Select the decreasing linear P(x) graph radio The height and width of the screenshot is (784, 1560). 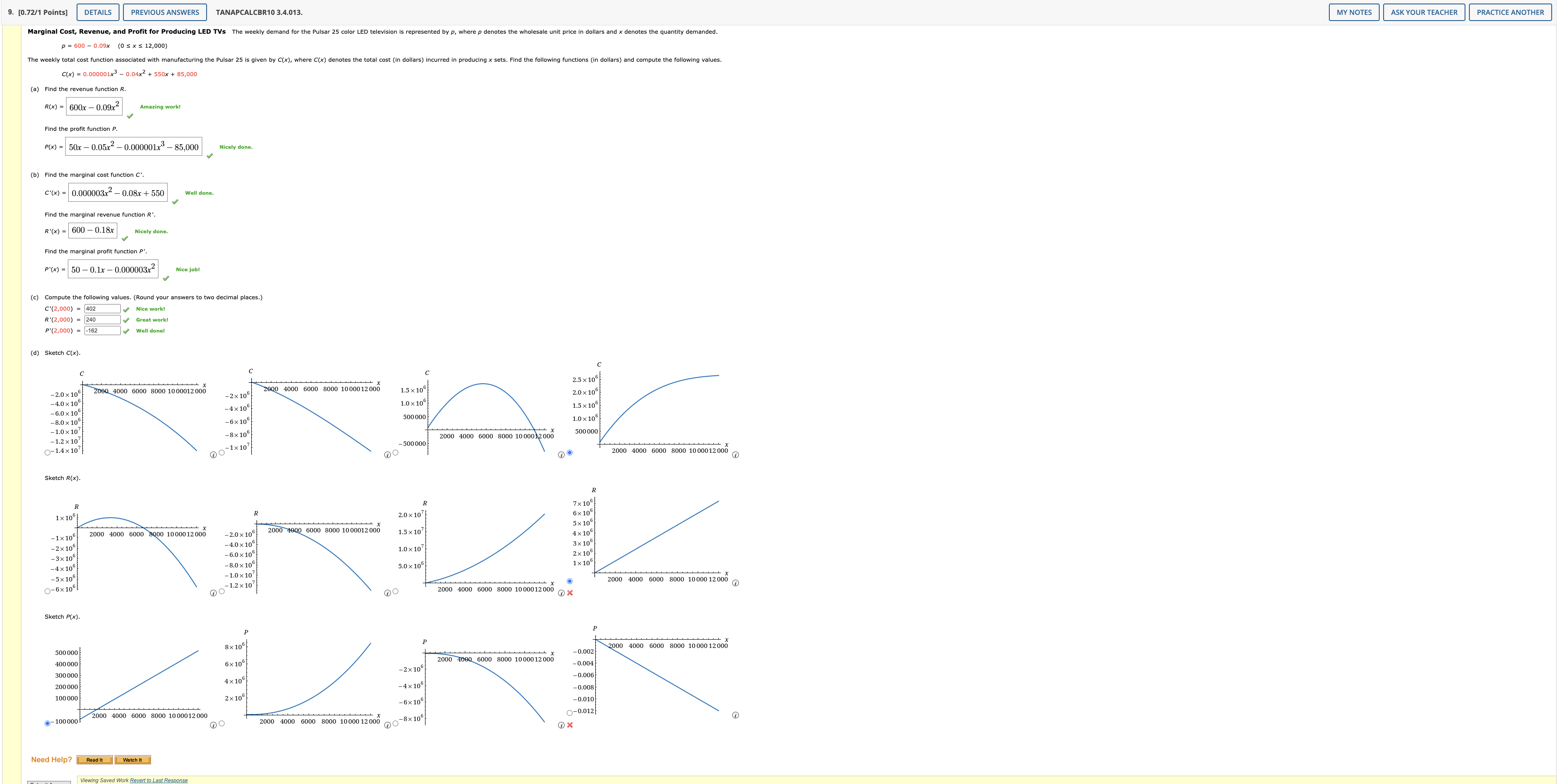(569, 713)
